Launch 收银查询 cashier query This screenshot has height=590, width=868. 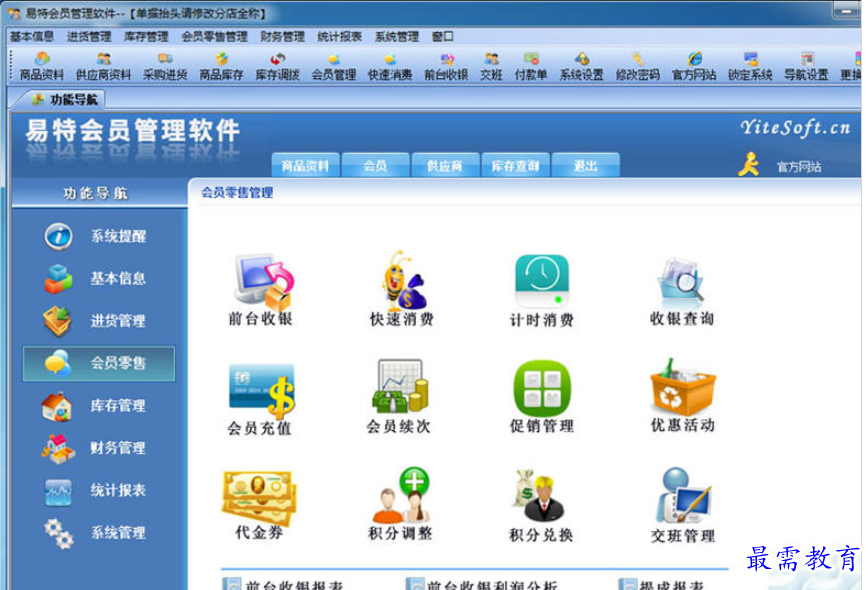pos(683,290)
